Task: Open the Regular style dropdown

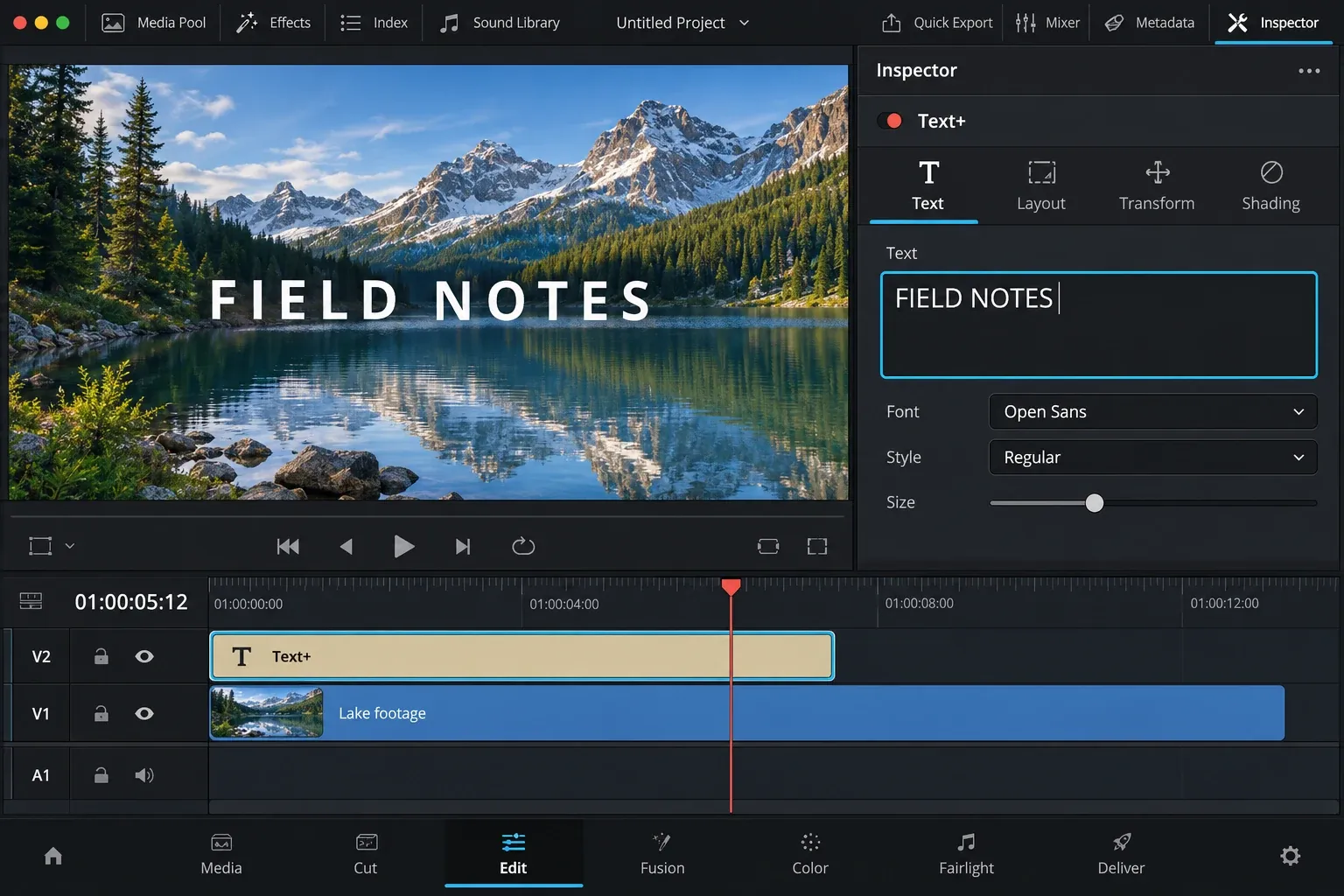Action: click(1153, 457)
